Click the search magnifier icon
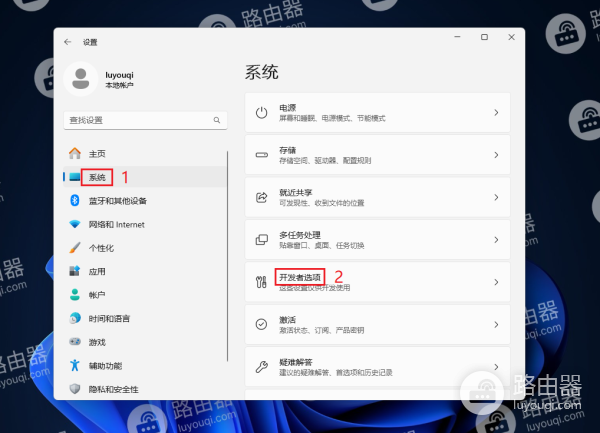This screenshot has height=433, width=600. (217, 120)
